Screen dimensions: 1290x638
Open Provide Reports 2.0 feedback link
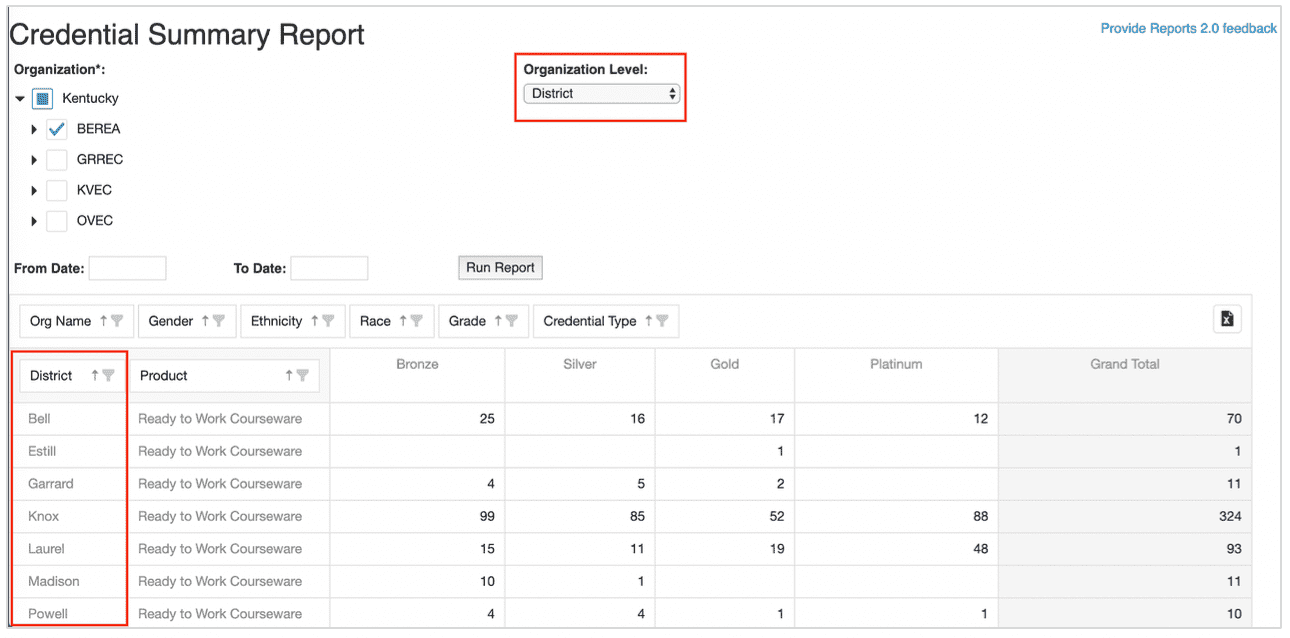tap(1188, 29)
